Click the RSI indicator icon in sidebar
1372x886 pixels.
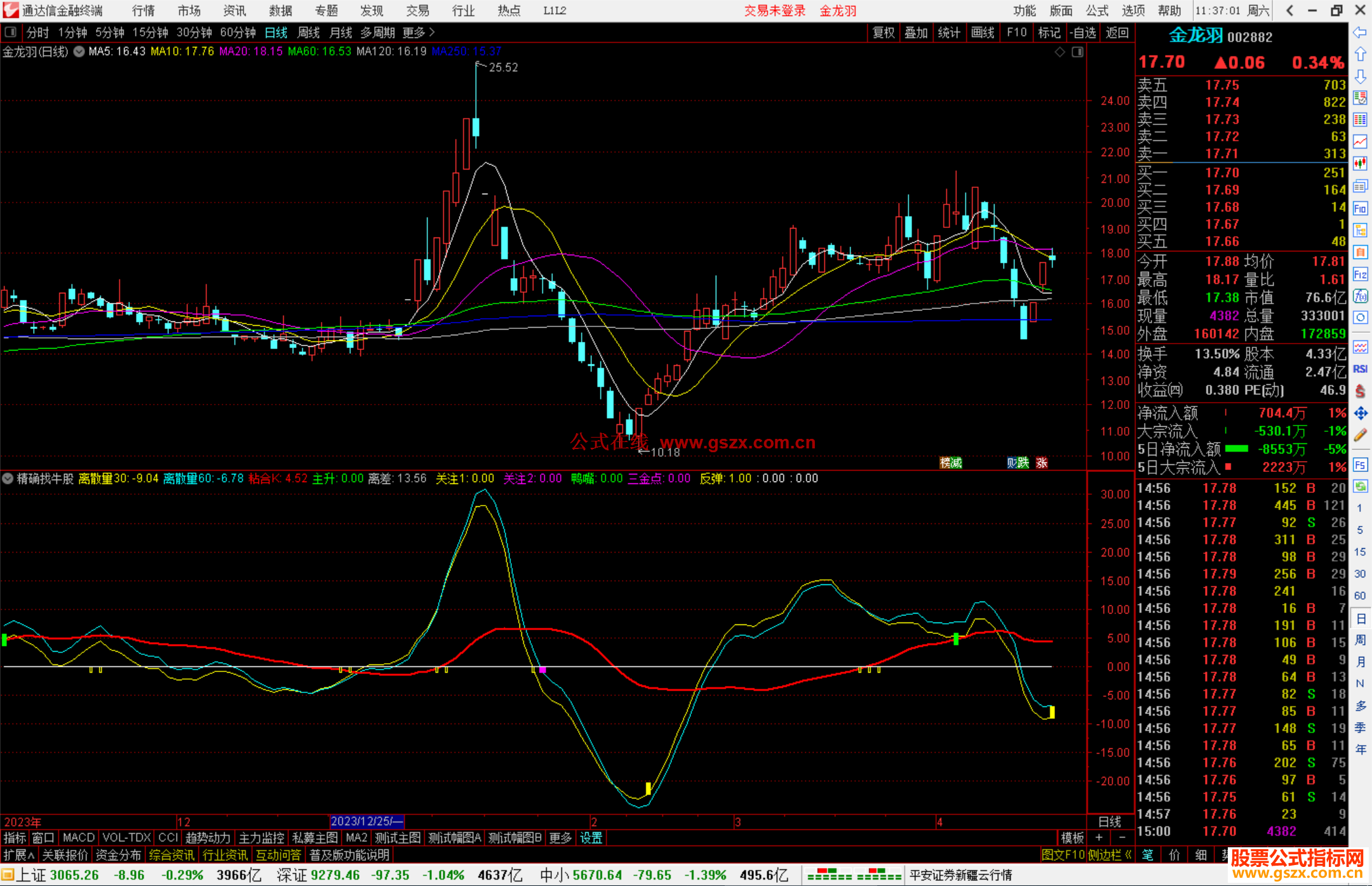[x=1360, y=369]
